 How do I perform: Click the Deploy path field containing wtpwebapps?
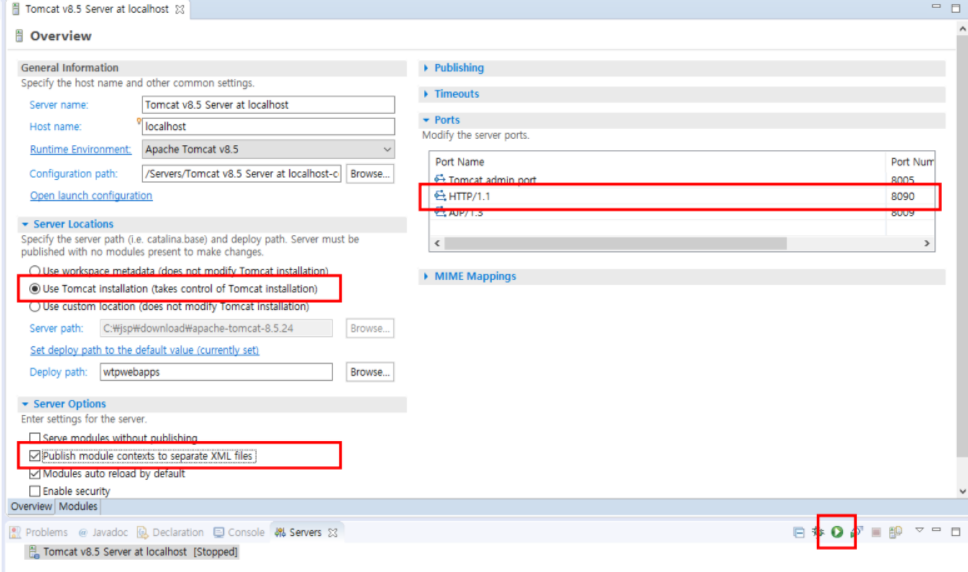point(216,372)
